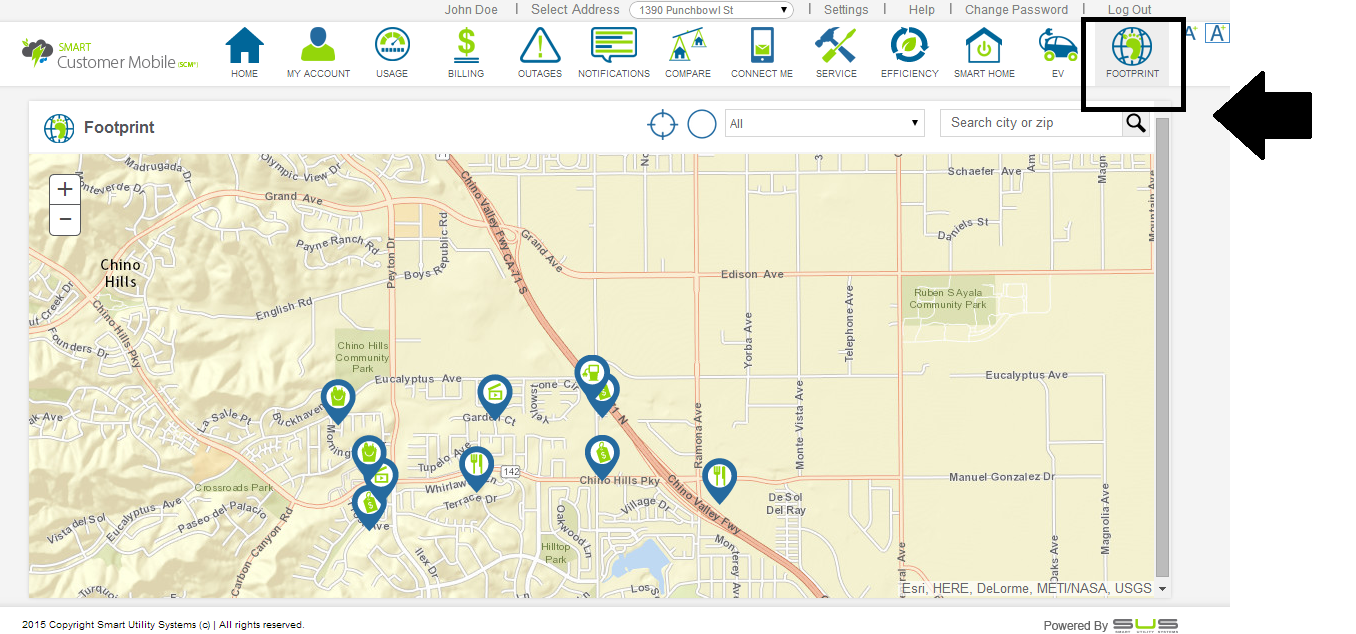Screen dimensions: 1356x634
Task: Expand the map attribution arrow
Action: [1161, 589]
